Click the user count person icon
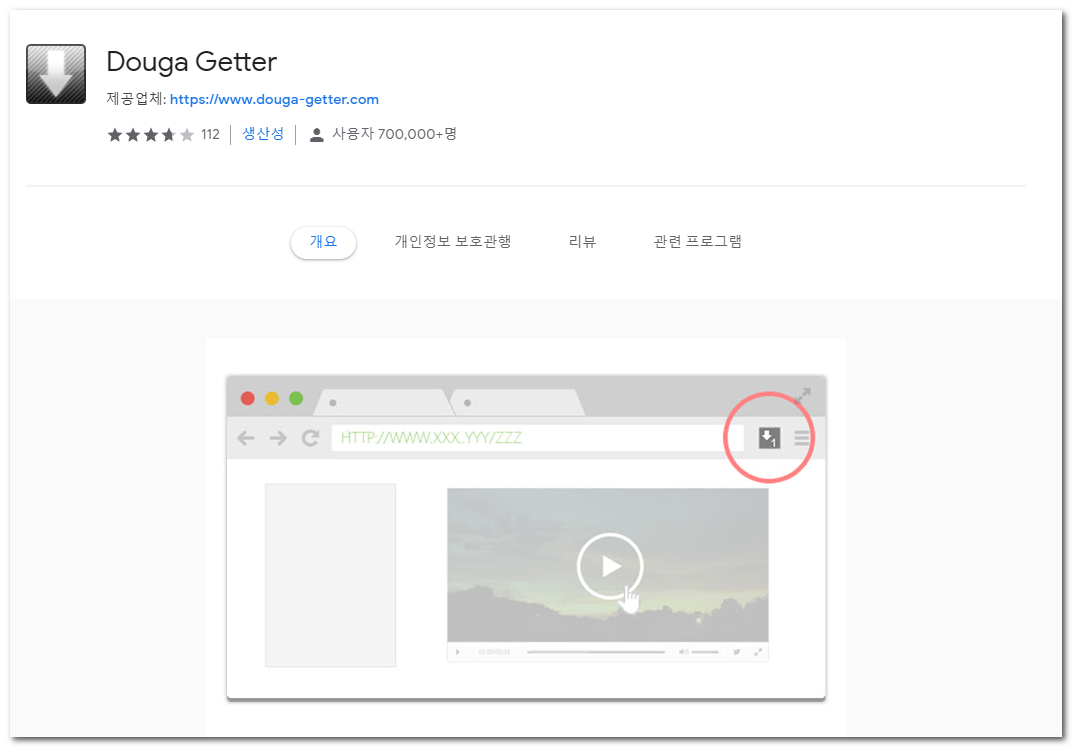The width and height of the screenshot is (1073, 748). (316, 135)
